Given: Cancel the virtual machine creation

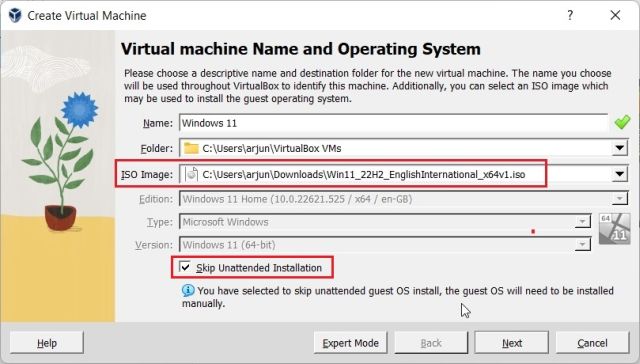Looking at the screenshot, I should tap(592, 343).
